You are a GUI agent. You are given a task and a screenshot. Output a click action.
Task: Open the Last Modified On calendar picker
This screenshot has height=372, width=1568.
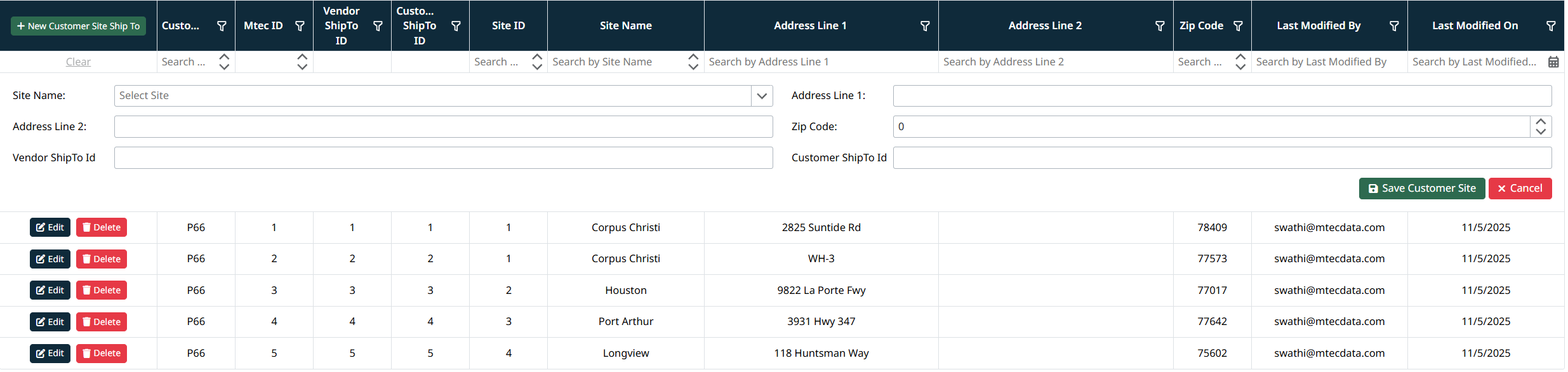pos(1553,62)
